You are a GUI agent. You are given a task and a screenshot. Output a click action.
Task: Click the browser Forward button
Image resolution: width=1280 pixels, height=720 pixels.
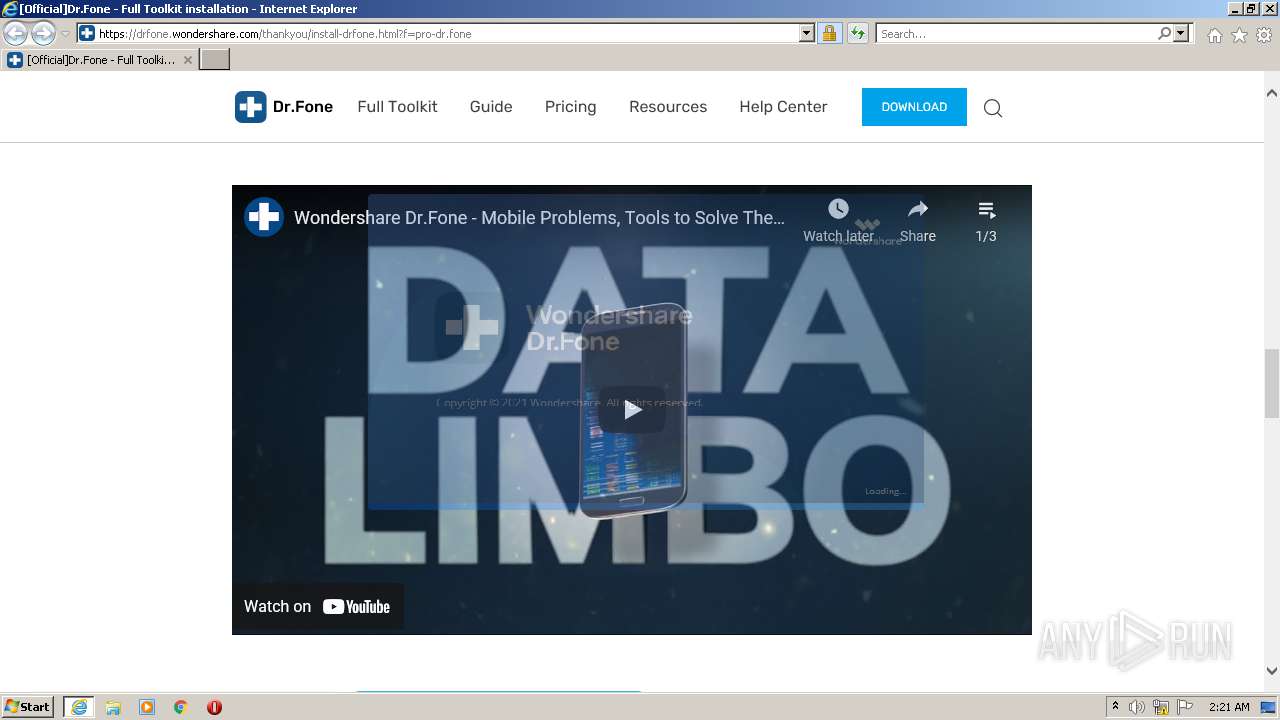[x=43, y=33]
